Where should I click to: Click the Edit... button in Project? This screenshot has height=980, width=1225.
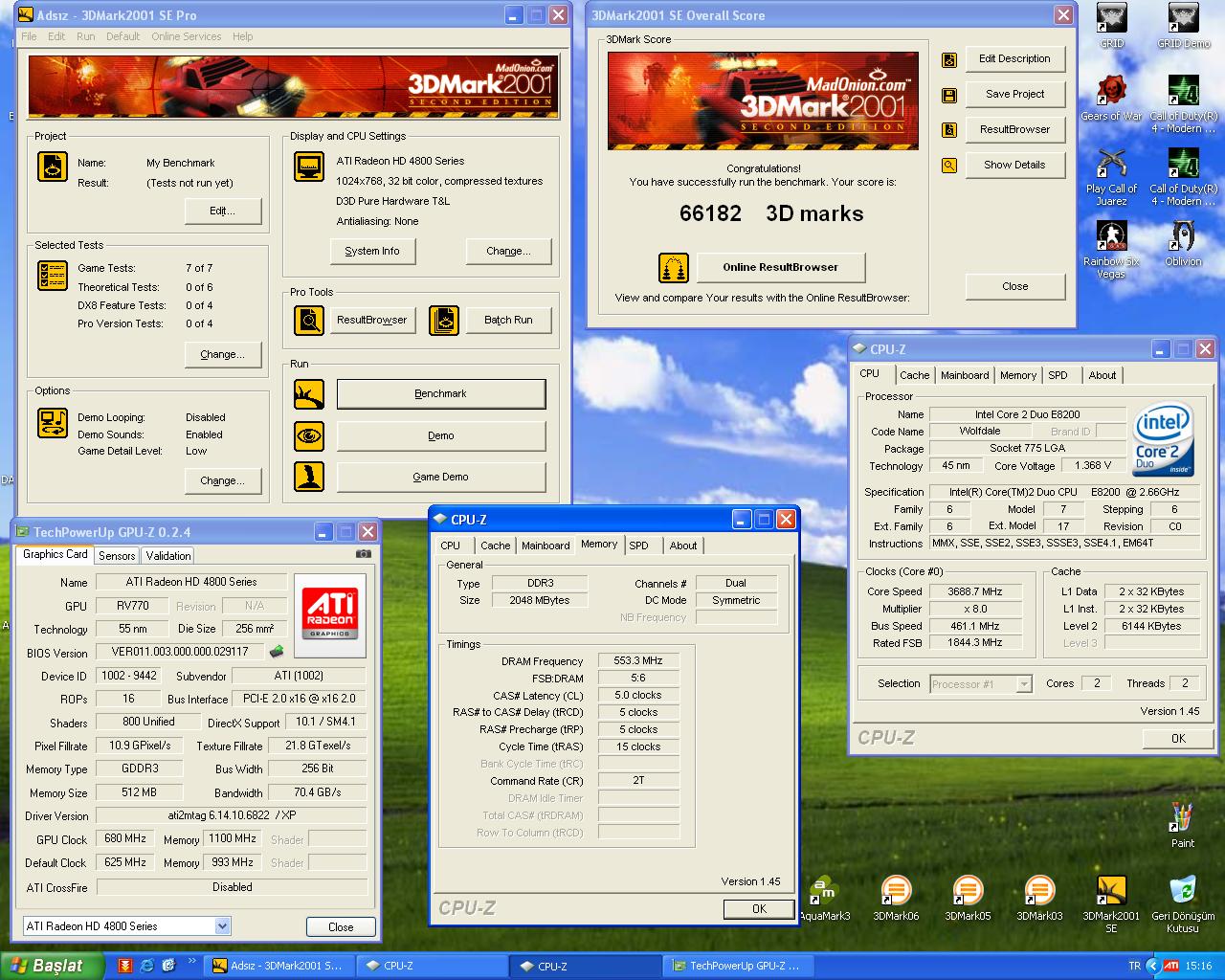(x=222, y=211)
